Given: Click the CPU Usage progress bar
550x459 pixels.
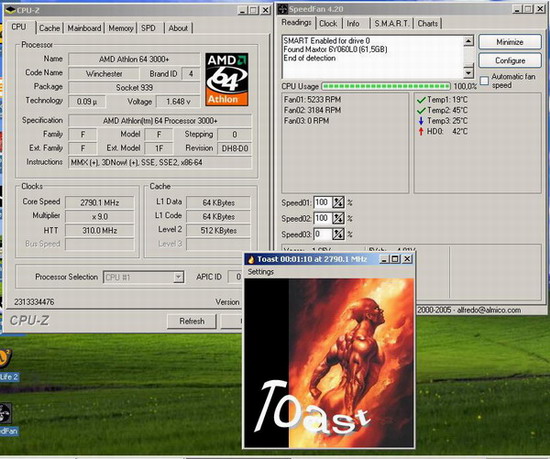Looking at the screenshot, I should (386, 86).
